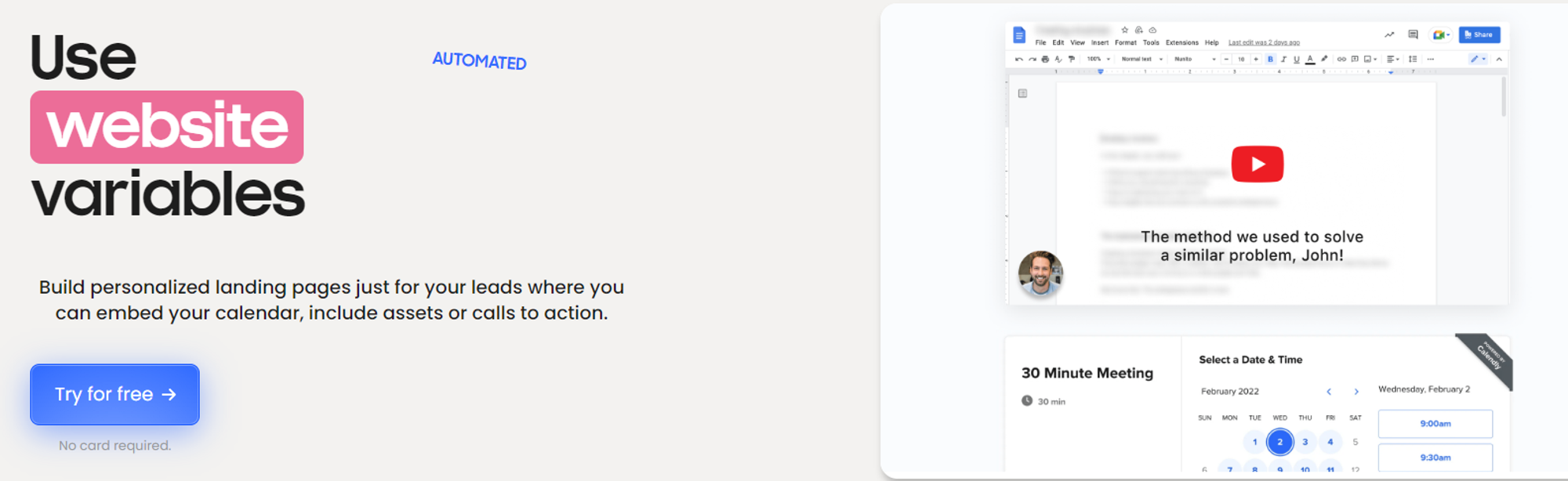The image size is (1568, 481).
Task: Click the insert link icon
Action: (x=1341, y=59)
